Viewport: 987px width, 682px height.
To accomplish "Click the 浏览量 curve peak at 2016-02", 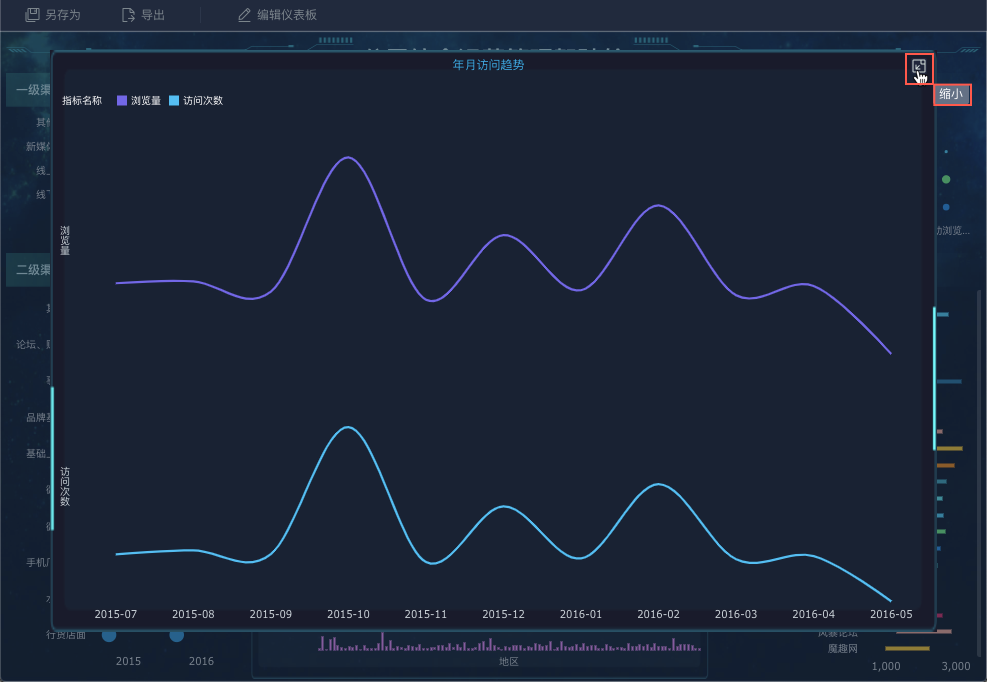I will 658,205.
